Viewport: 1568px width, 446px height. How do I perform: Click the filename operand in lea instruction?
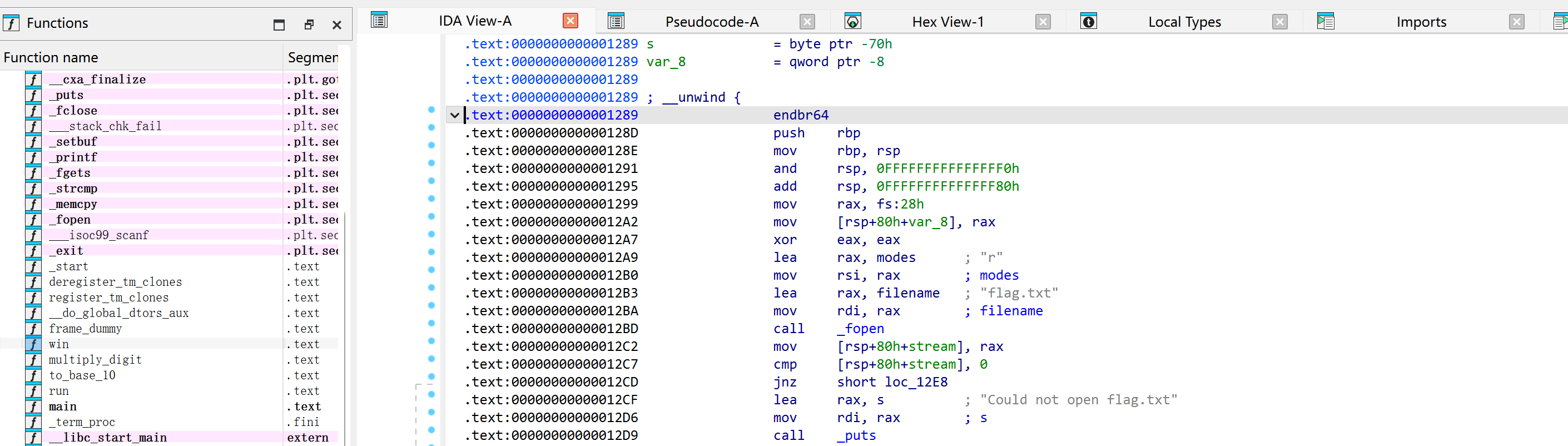point(907,293)
